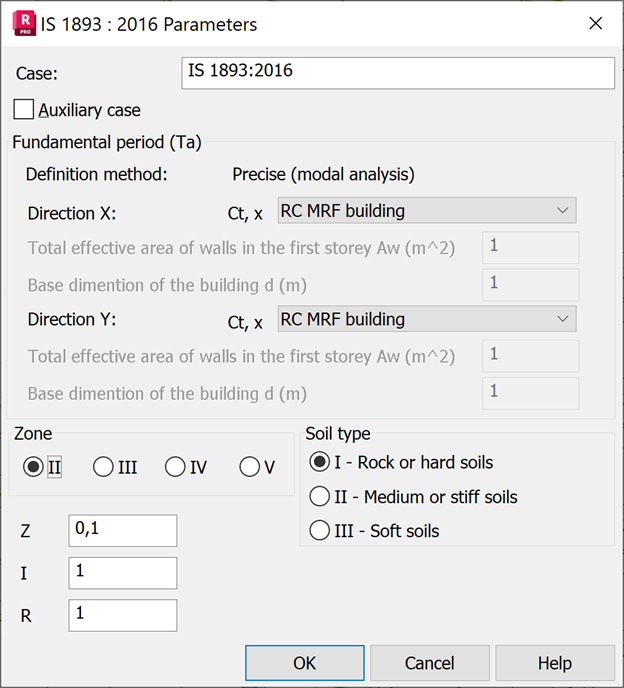Select Rock or hard soils type

point(321,462)
